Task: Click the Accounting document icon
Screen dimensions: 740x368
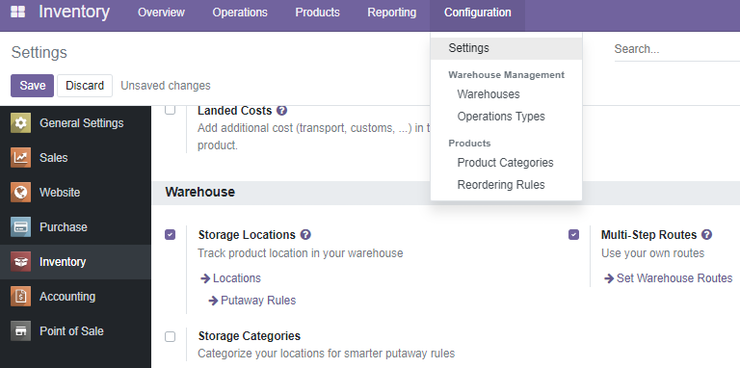Action: (x=20, y=296)
